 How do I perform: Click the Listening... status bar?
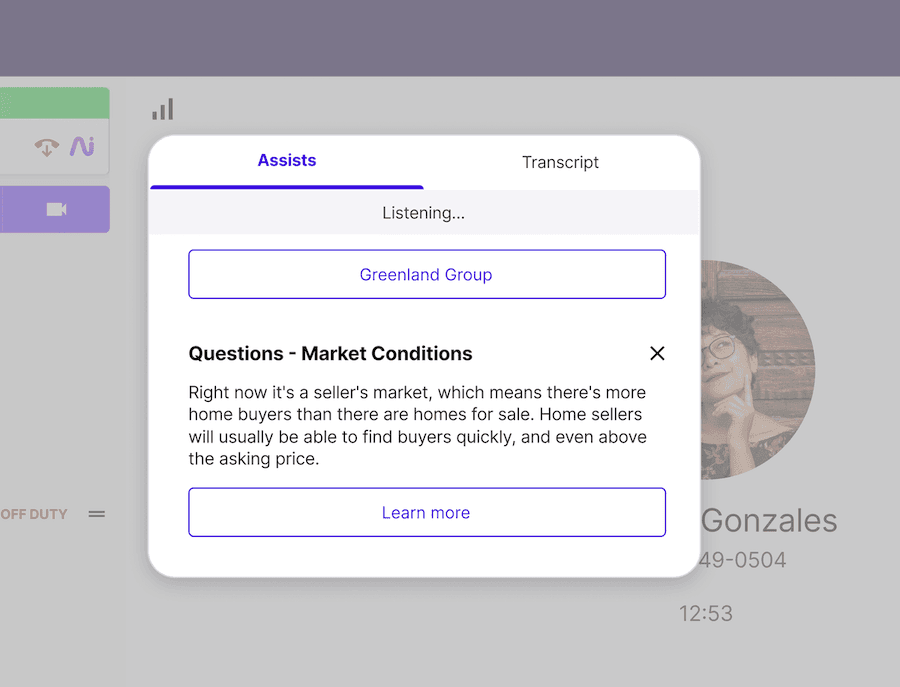tap(424, 213)
